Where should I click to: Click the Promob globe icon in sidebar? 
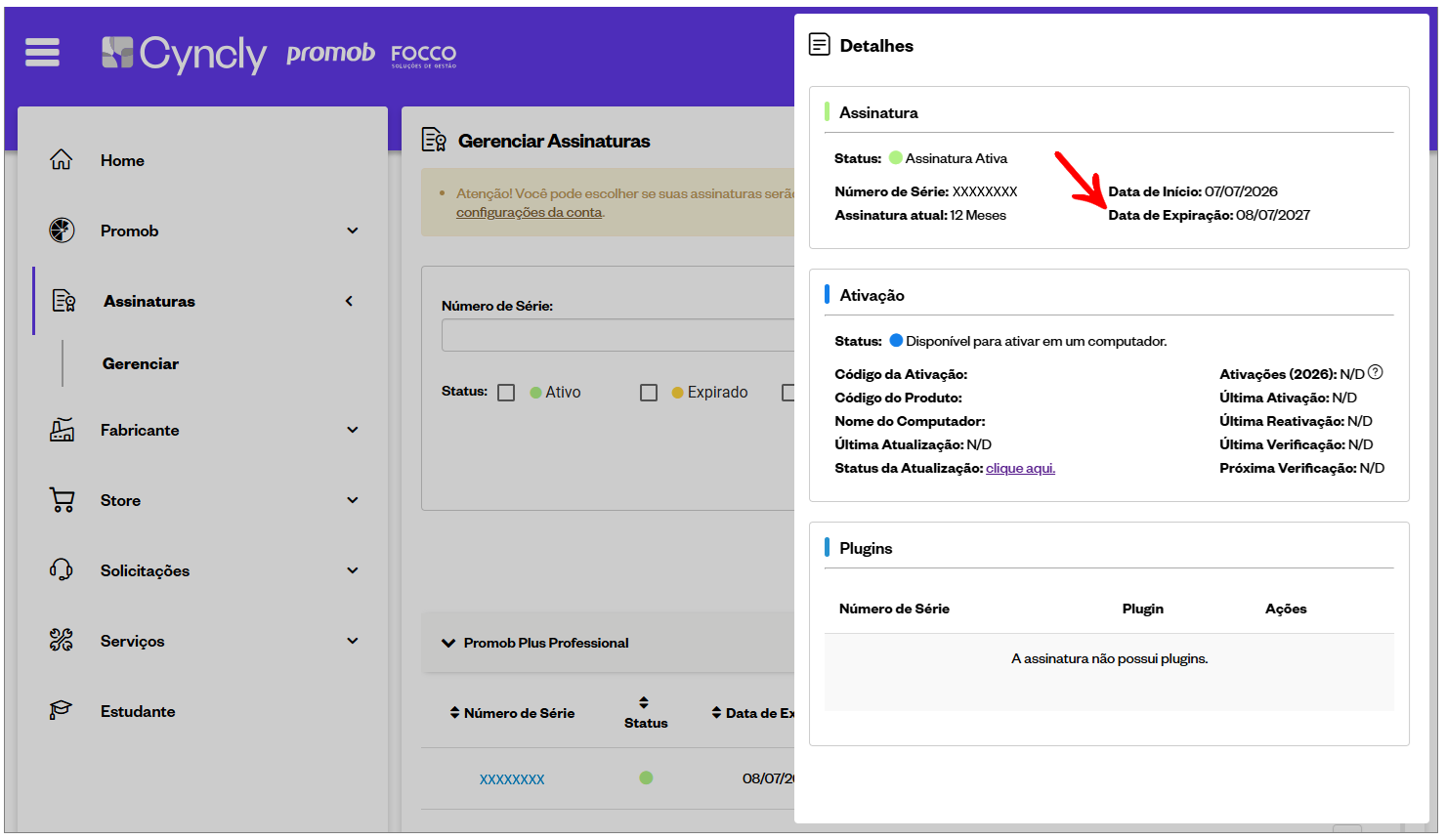62,231
